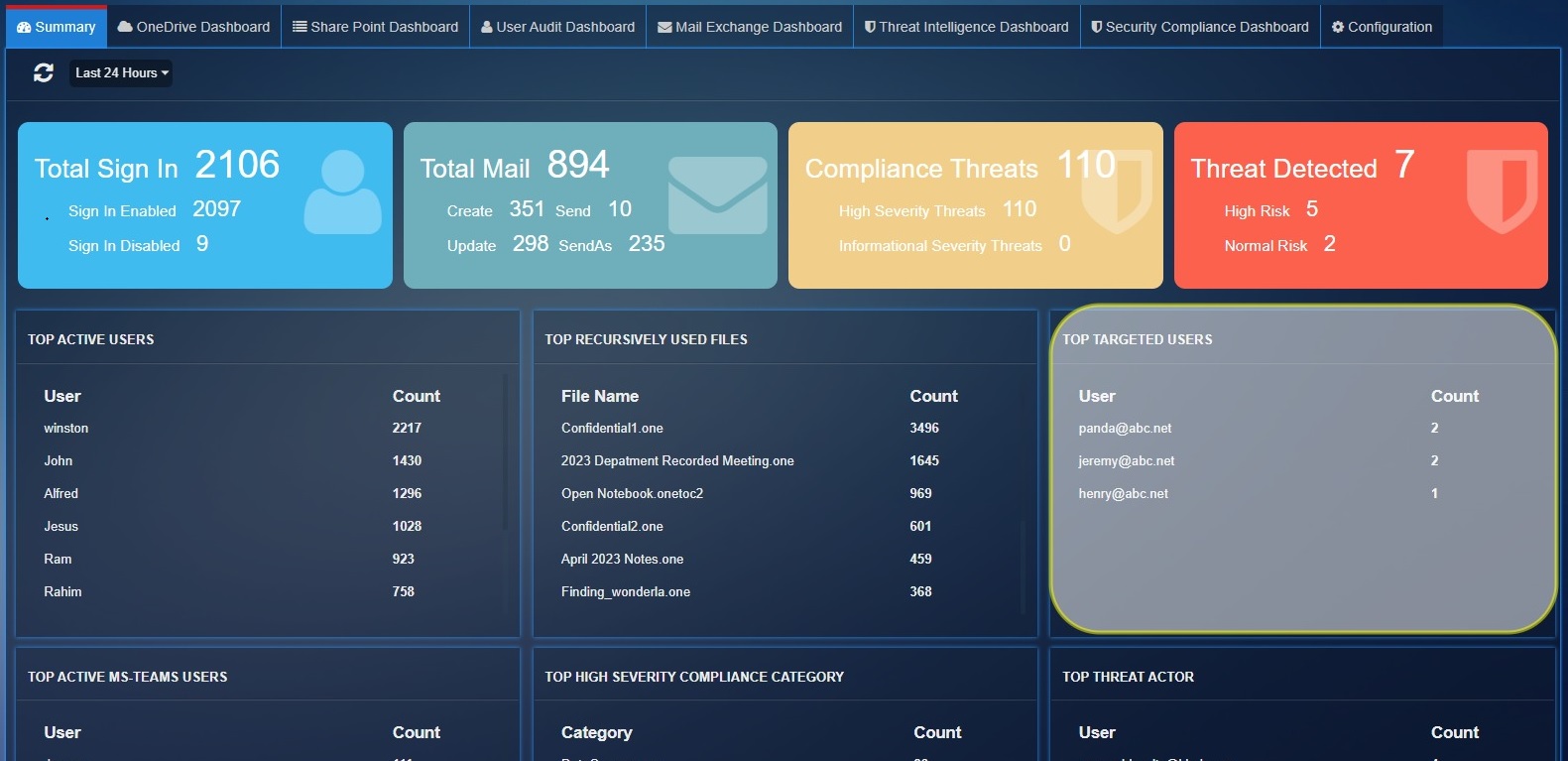Open the Last 24 Hours time range dropdown
This screenshot has width=1568, height=761.
[121, 72]
